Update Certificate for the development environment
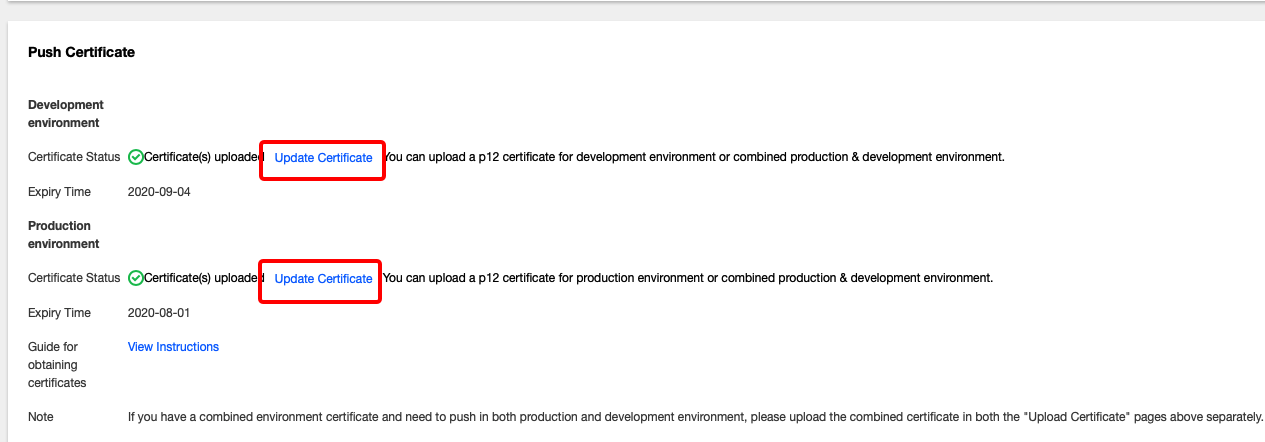The height and width of the screenshot is (442, 1265). (x=323, y=158)
